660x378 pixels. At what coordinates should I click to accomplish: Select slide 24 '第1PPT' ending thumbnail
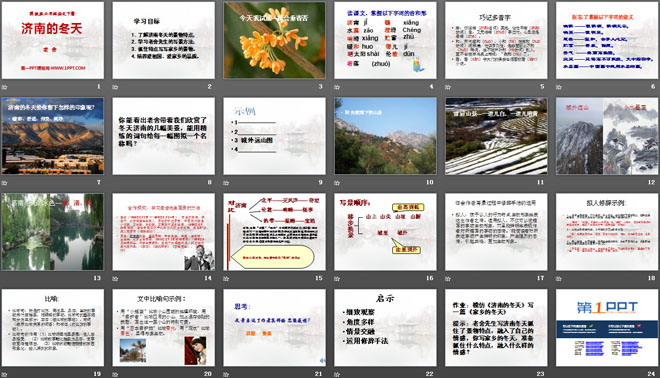tap(607, 327)
